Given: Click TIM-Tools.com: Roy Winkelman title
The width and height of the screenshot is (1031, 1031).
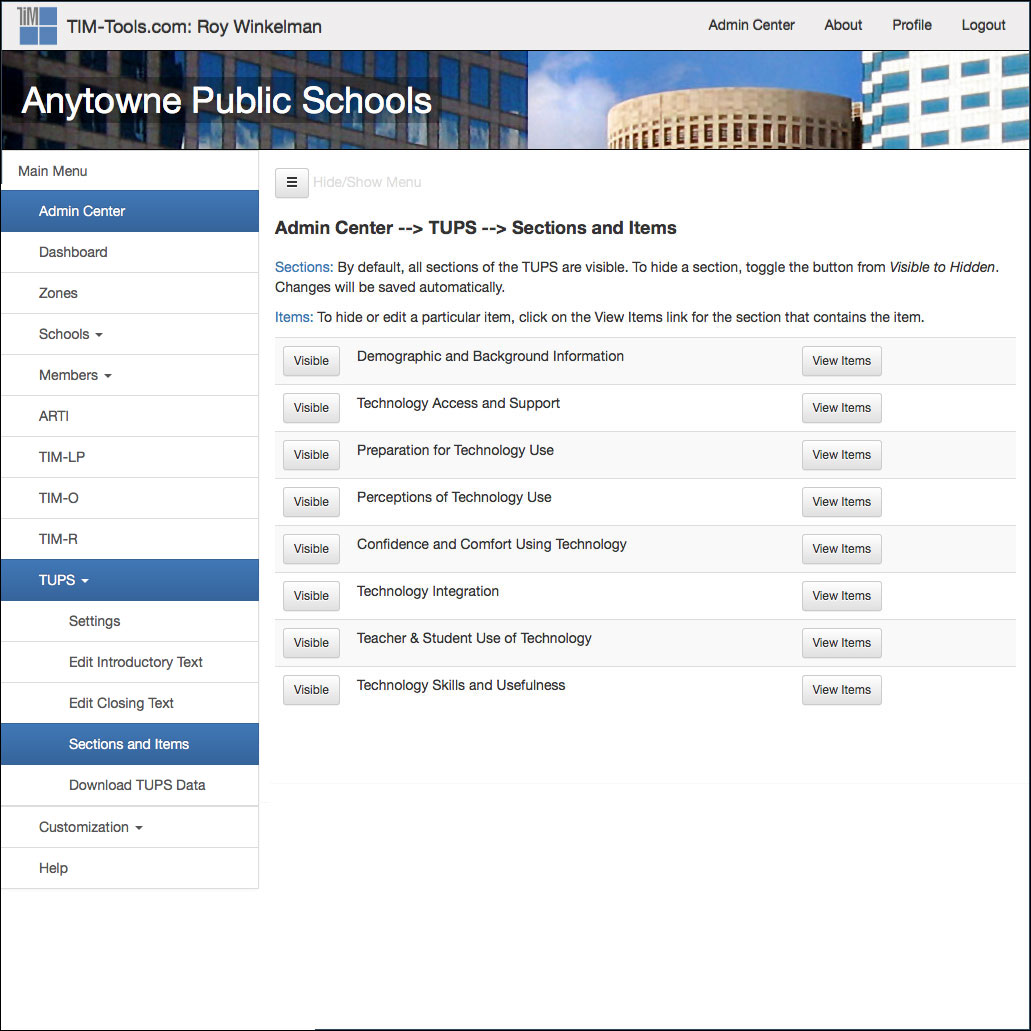Looking at the screenshot, I should coord(194,26).
